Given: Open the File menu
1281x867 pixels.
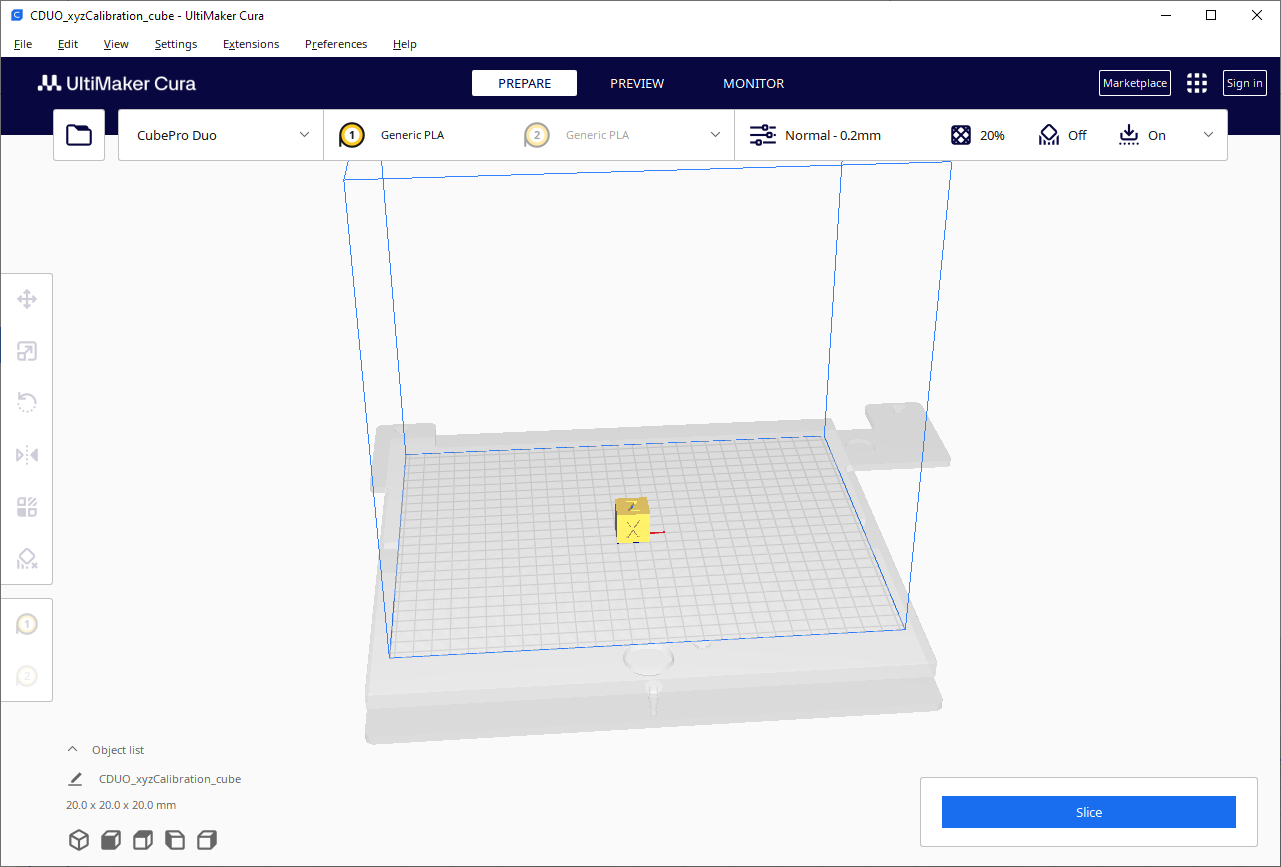Looking at the screenshot, I should pos(23,44).
